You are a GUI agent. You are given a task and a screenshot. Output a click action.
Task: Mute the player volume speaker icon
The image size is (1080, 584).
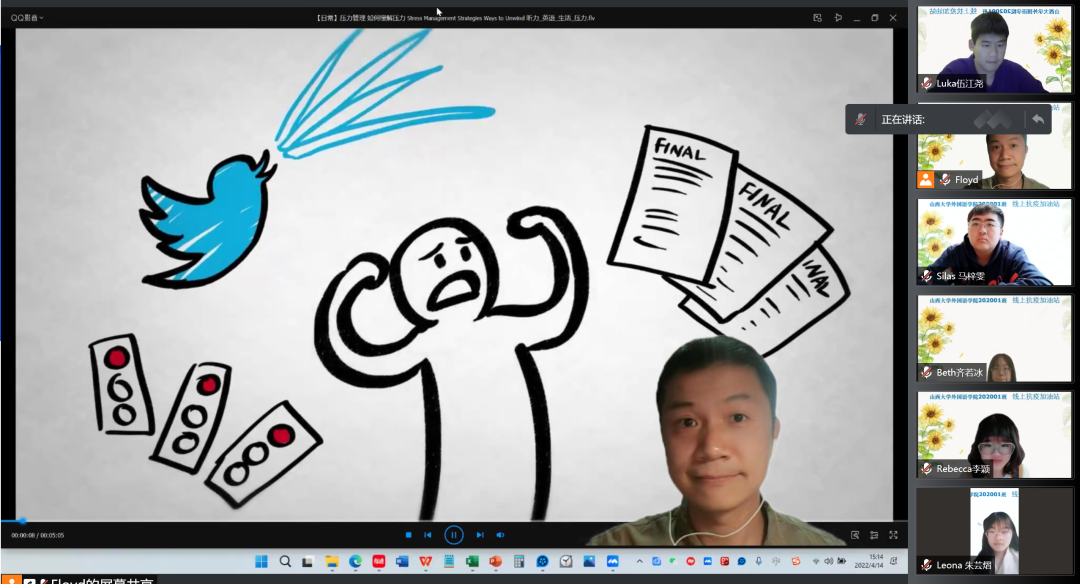click(x=501, y=535)
